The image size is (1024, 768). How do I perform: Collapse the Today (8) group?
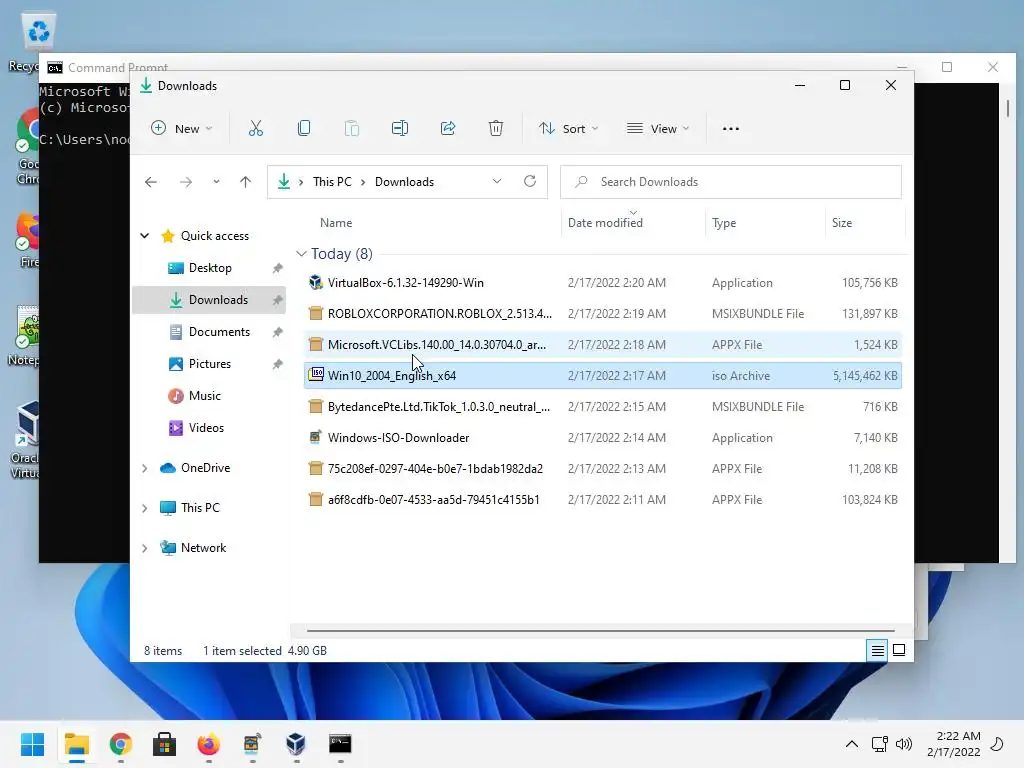(301, 253)
